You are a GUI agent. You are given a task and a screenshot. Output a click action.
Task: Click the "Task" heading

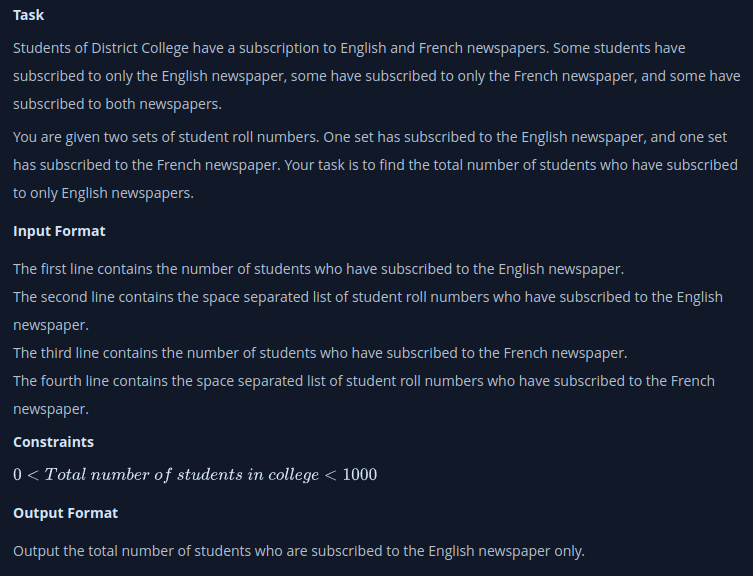(28, 16)
